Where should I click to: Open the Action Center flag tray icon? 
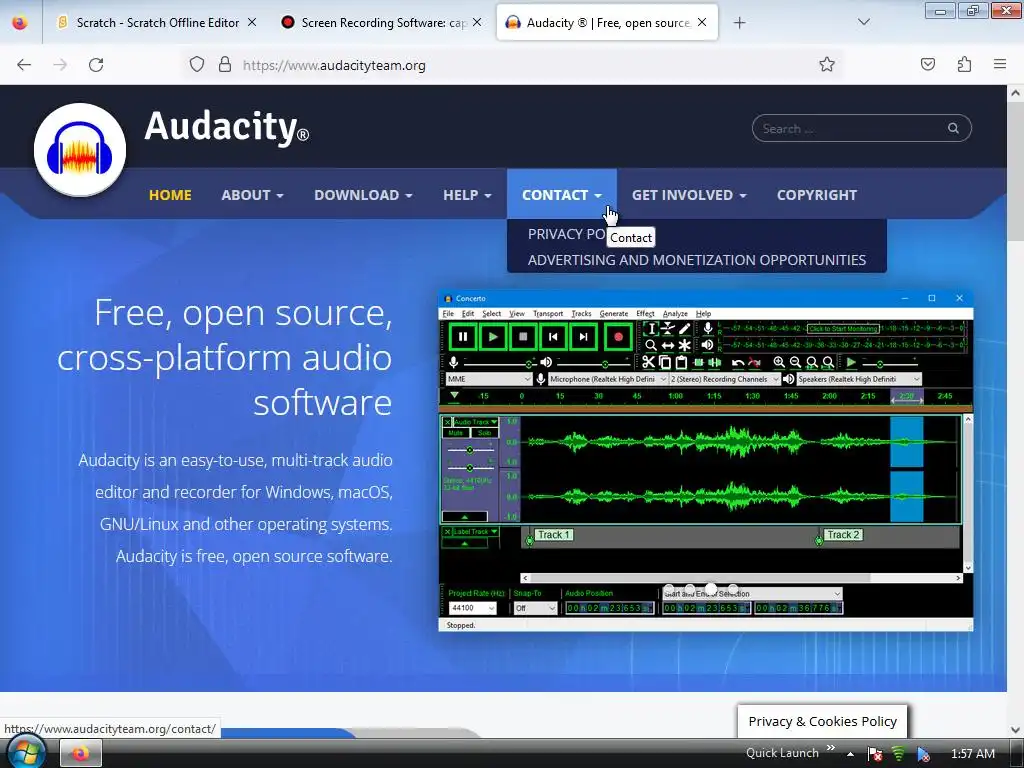875,754
